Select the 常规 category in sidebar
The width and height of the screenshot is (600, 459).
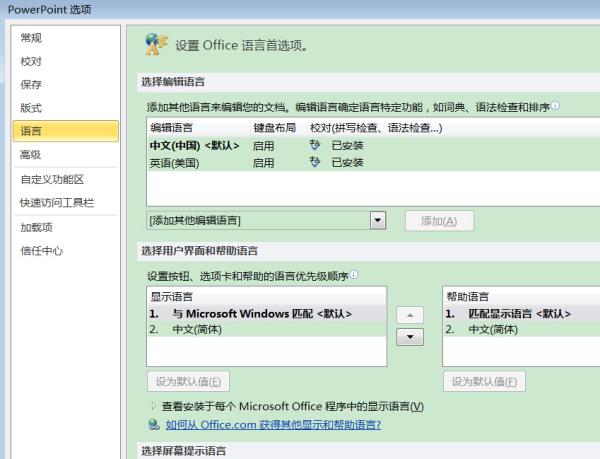[31, 38]
